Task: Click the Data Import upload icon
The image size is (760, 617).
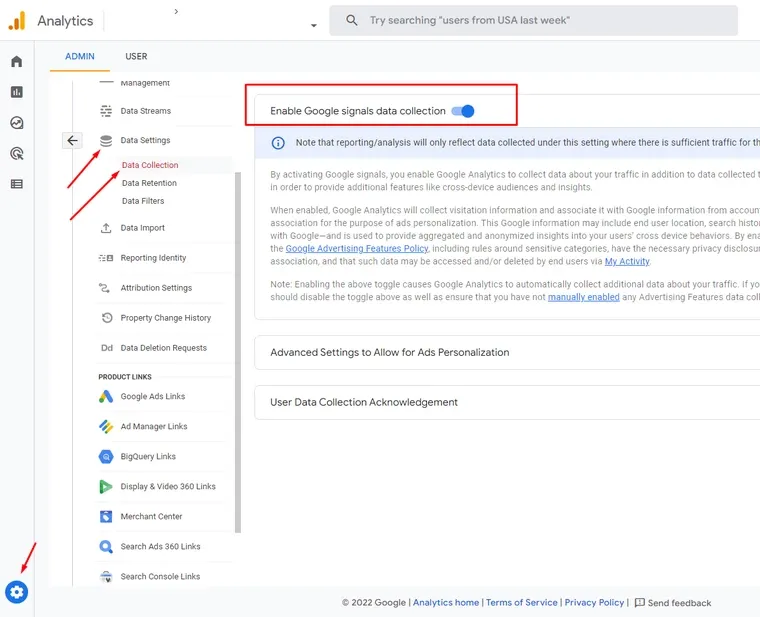Action: 106,228
